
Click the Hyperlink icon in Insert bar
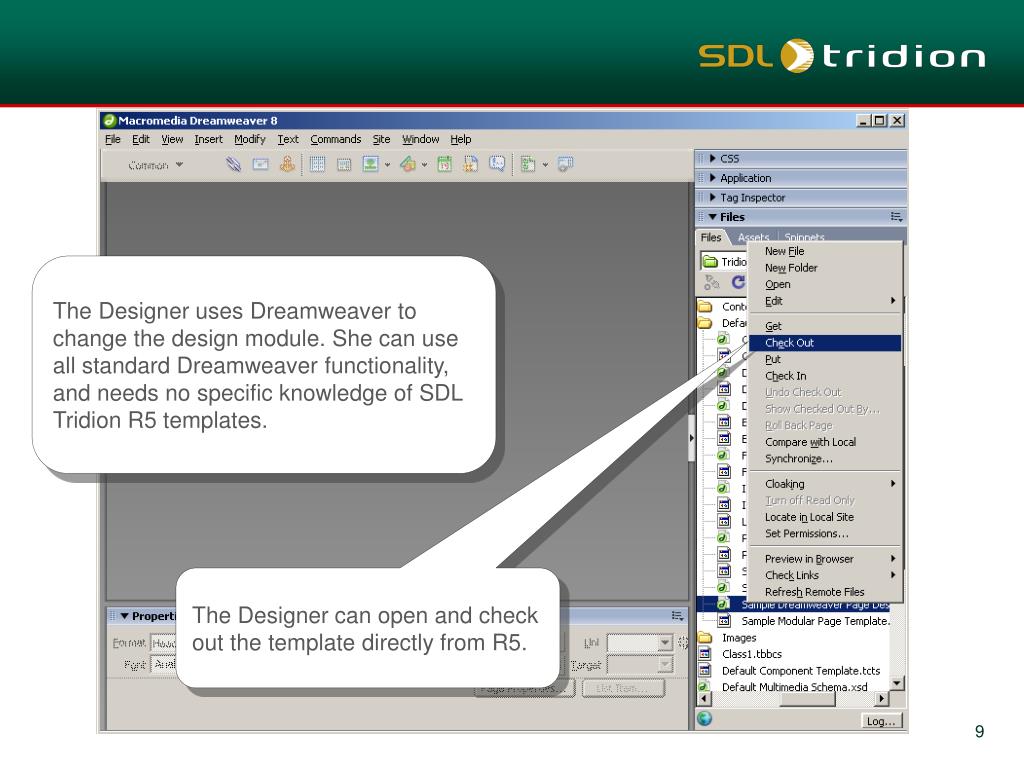[233, 164]
